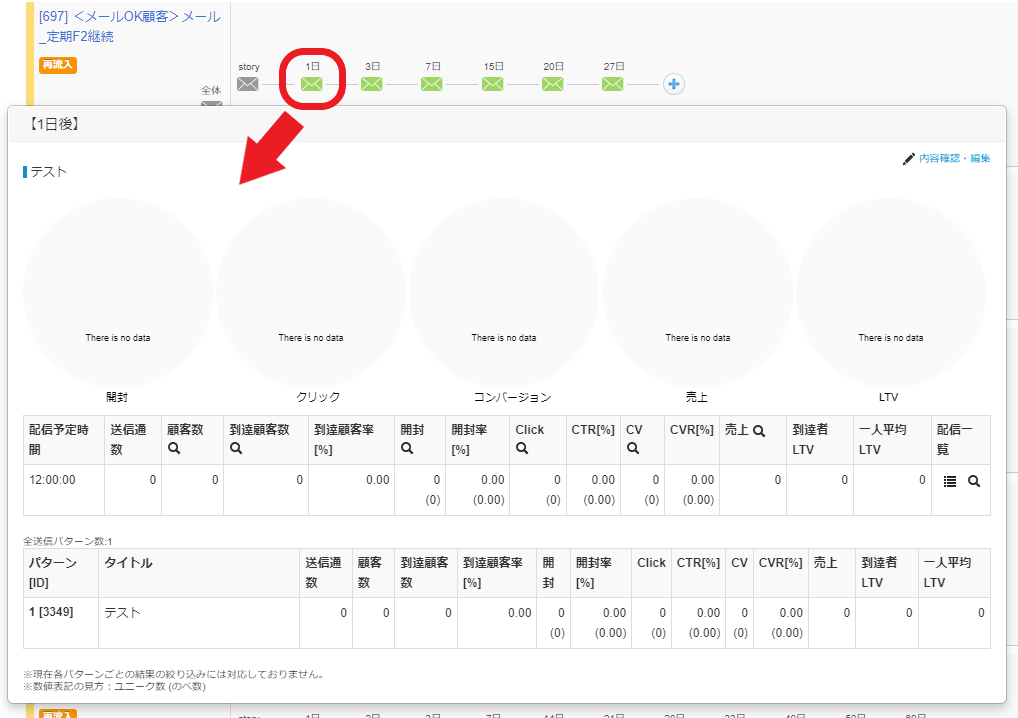The height and width of the screenshot is (718, 1018).
Task: Select the 3日 mail step icon
Action: (x=372, y=84)
